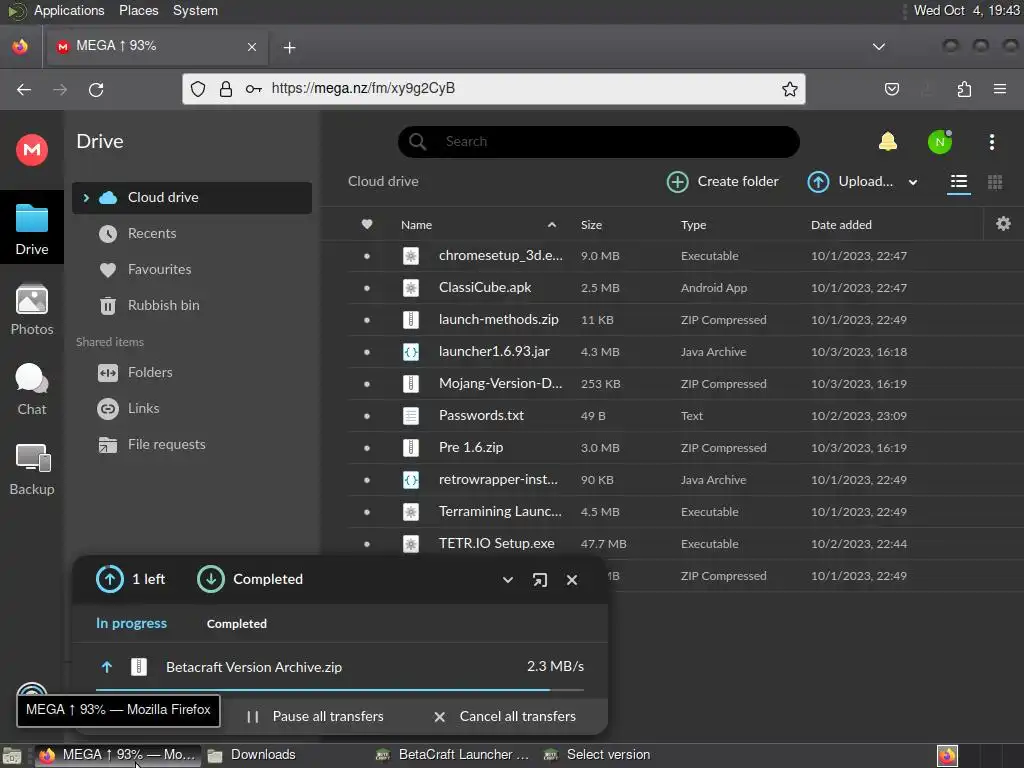
Task: Open column settings gear
Action: (1003, 224)
